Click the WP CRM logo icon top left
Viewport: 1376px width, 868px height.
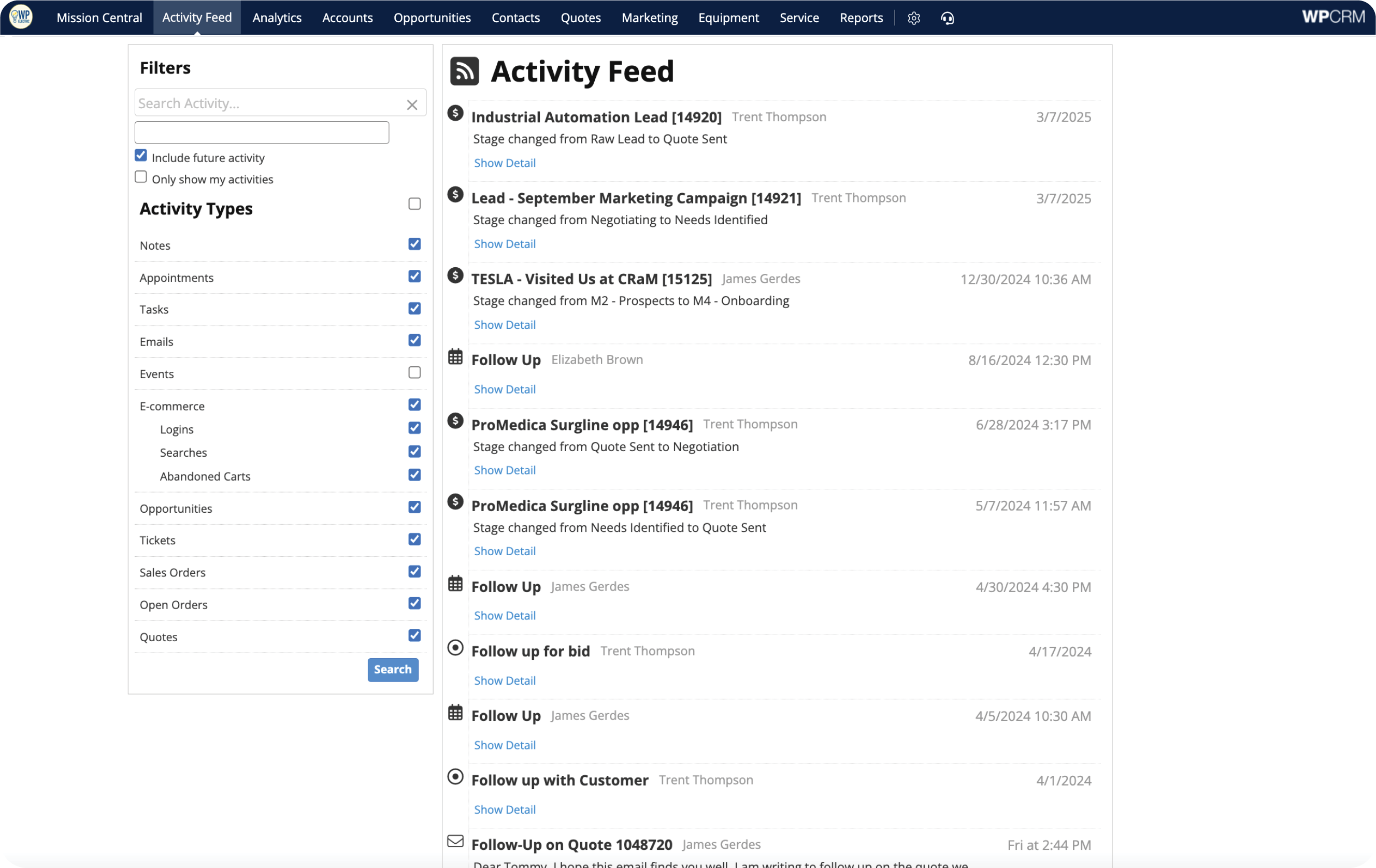(19, 16)
